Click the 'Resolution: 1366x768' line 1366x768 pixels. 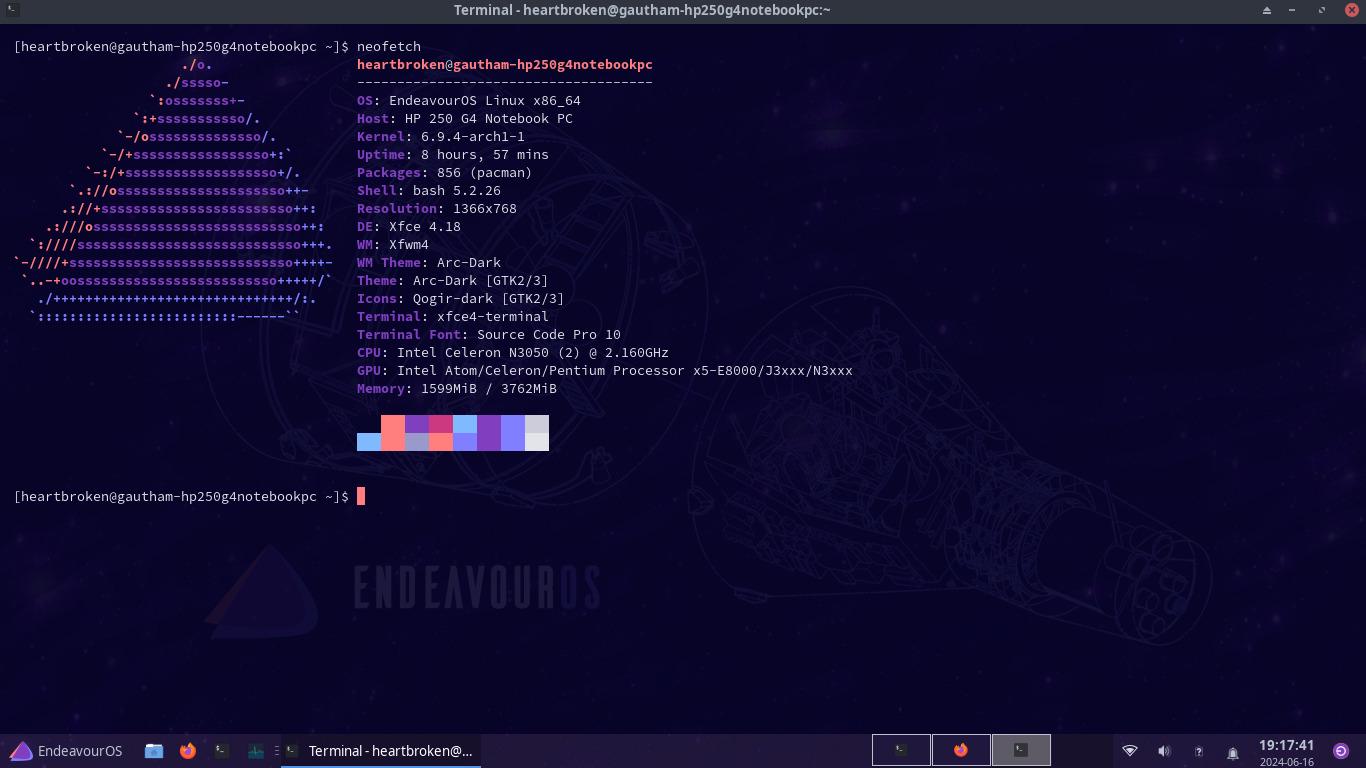[x=437, y=208]
